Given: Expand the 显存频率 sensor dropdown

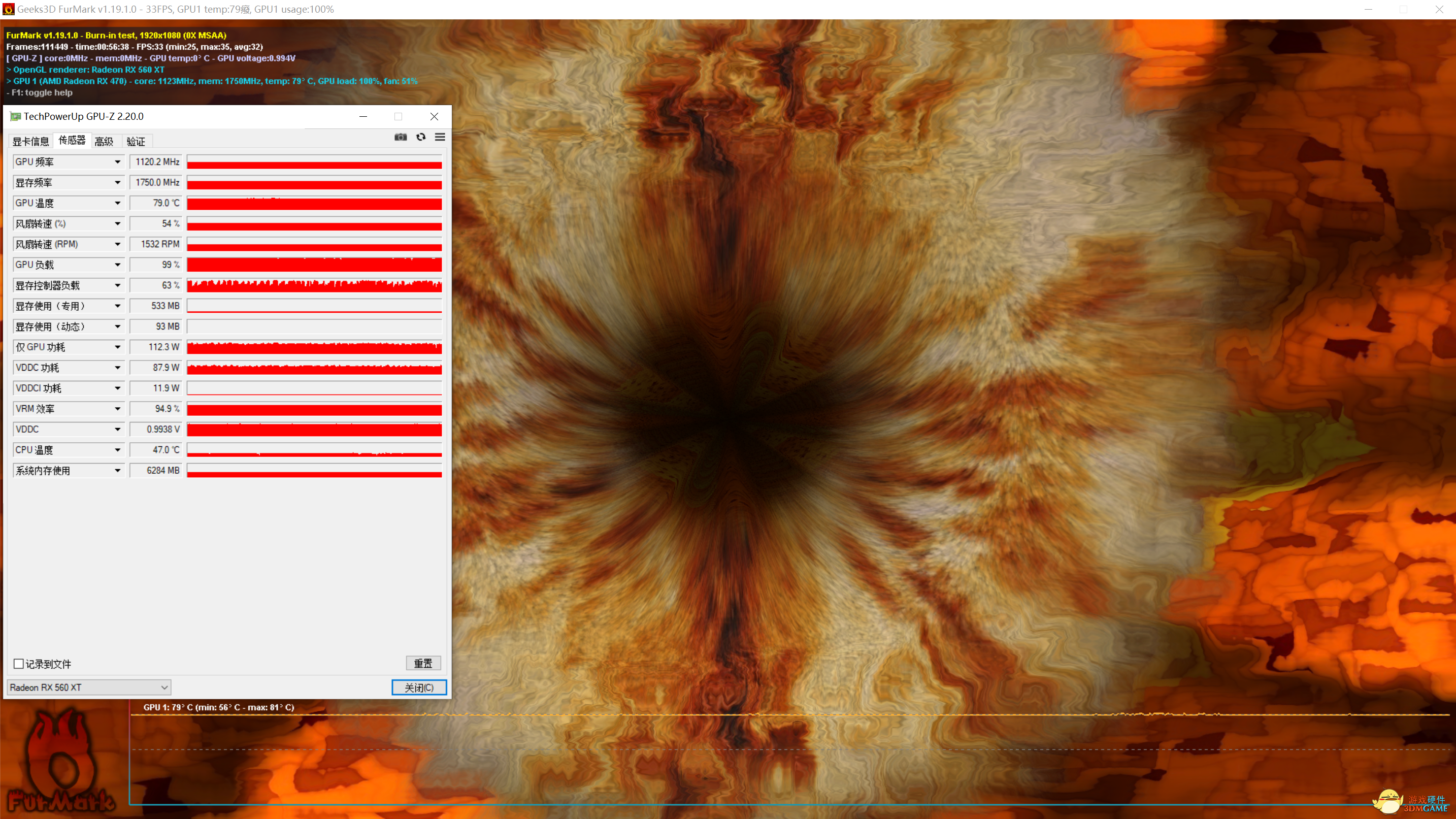Looking at the screenshot, I should [x=117, y=183].
